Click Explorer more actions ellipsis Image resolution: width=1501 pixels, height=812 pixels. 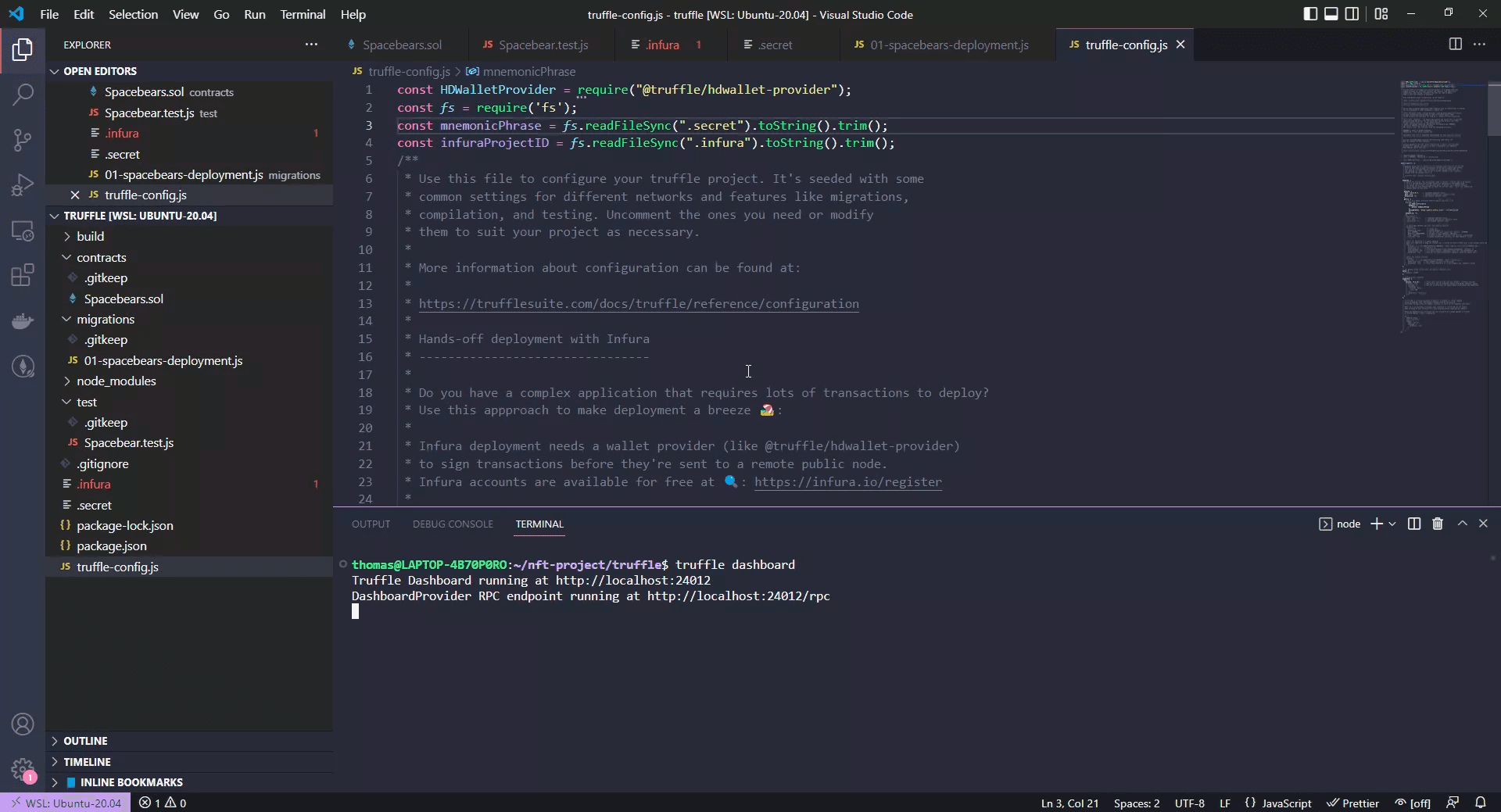(311, 45)
